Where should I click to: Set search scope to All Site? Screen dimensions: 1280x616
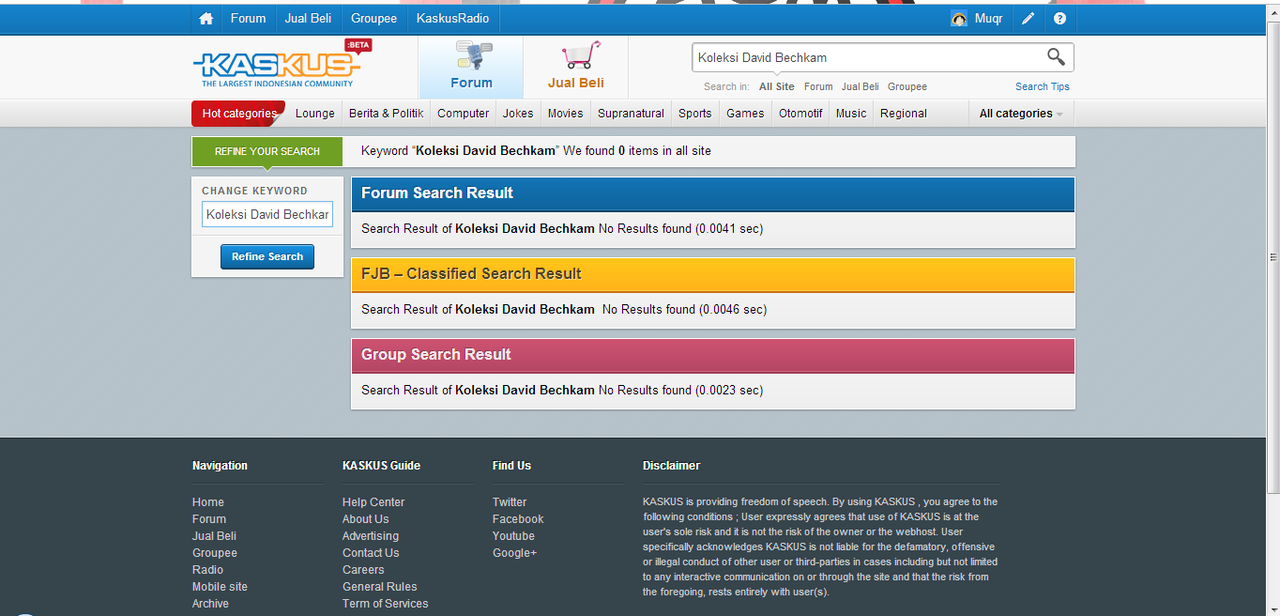(x=777, y=87)
